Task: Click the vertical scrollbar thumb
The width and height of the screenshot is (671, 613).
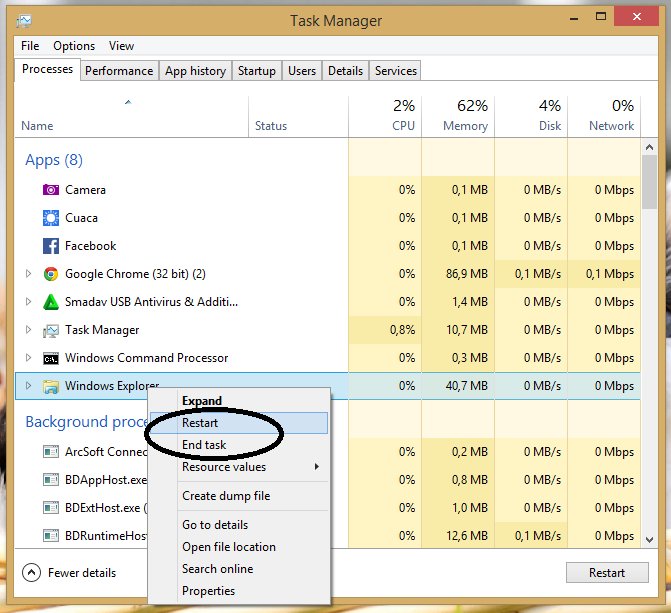Action: tap(649, 182)
